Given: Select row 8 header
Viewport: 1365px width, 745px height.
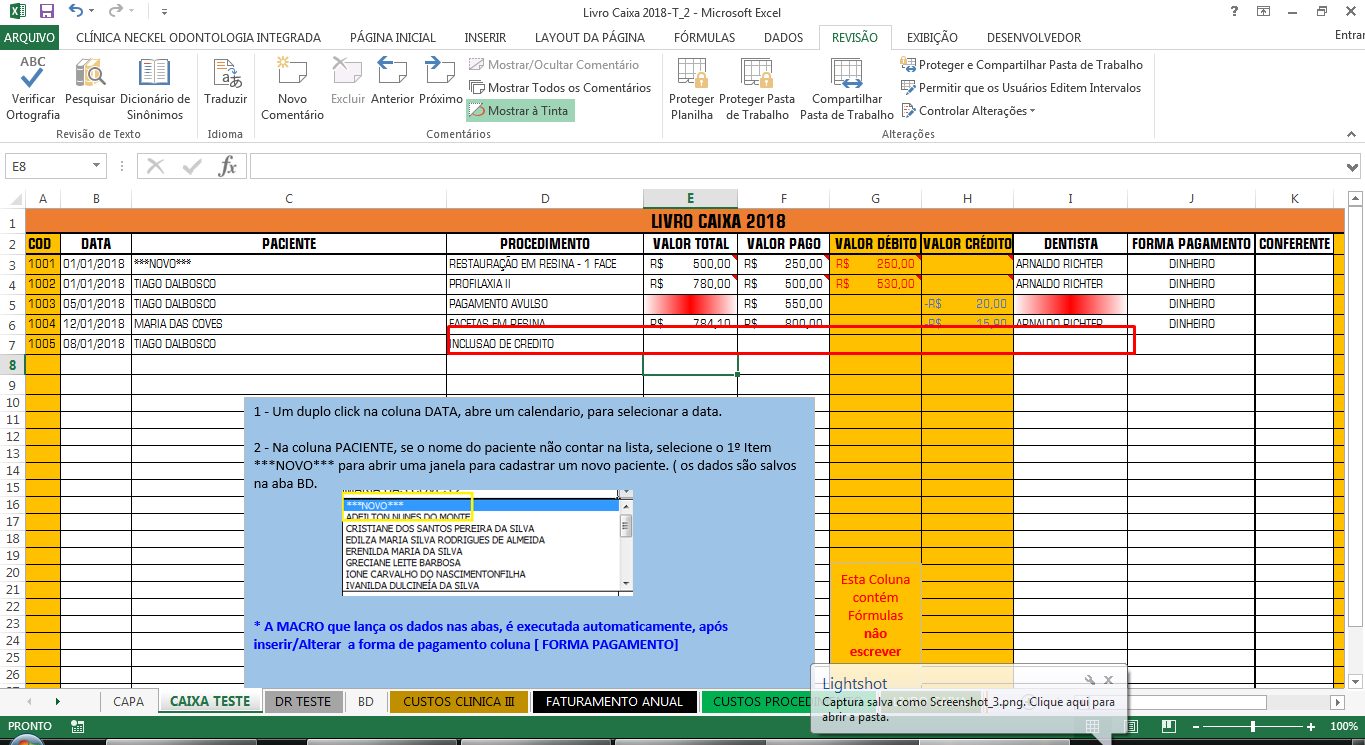Looking at the screenshot, I should 13,365.
